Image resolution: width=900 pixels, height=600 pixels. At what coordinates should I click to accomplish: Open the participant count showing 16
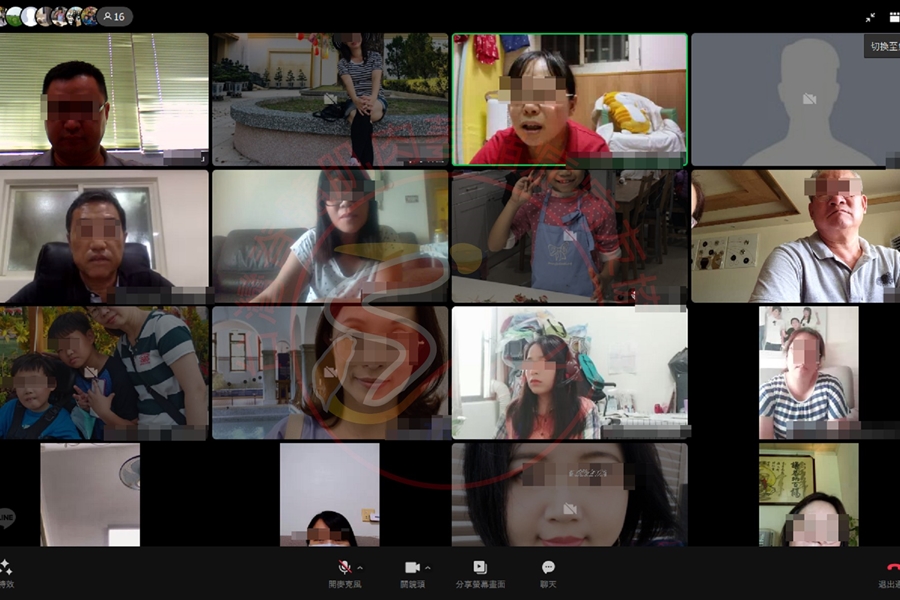pos(115,17)
